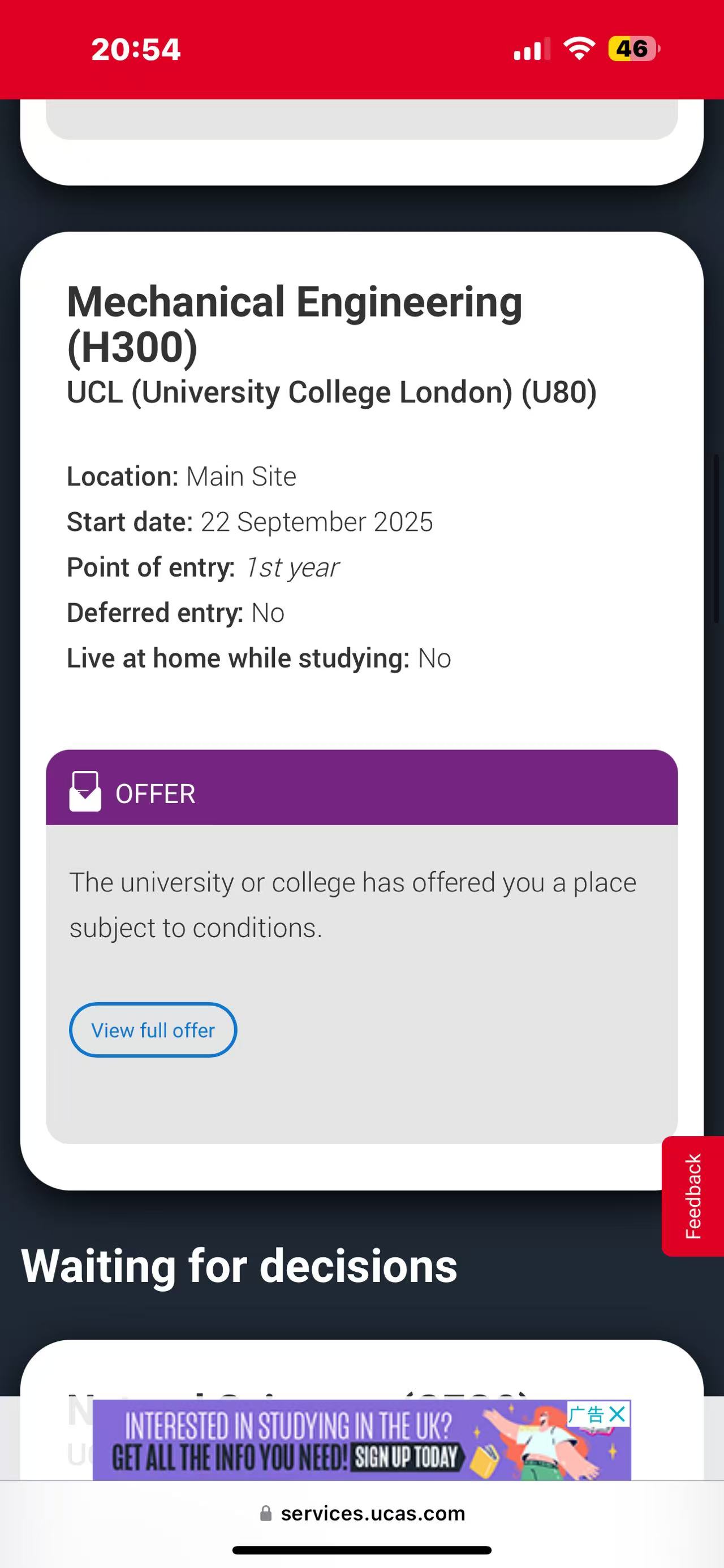
Task: Tap the services.ucas.com address text
Action: point(373,1513)
